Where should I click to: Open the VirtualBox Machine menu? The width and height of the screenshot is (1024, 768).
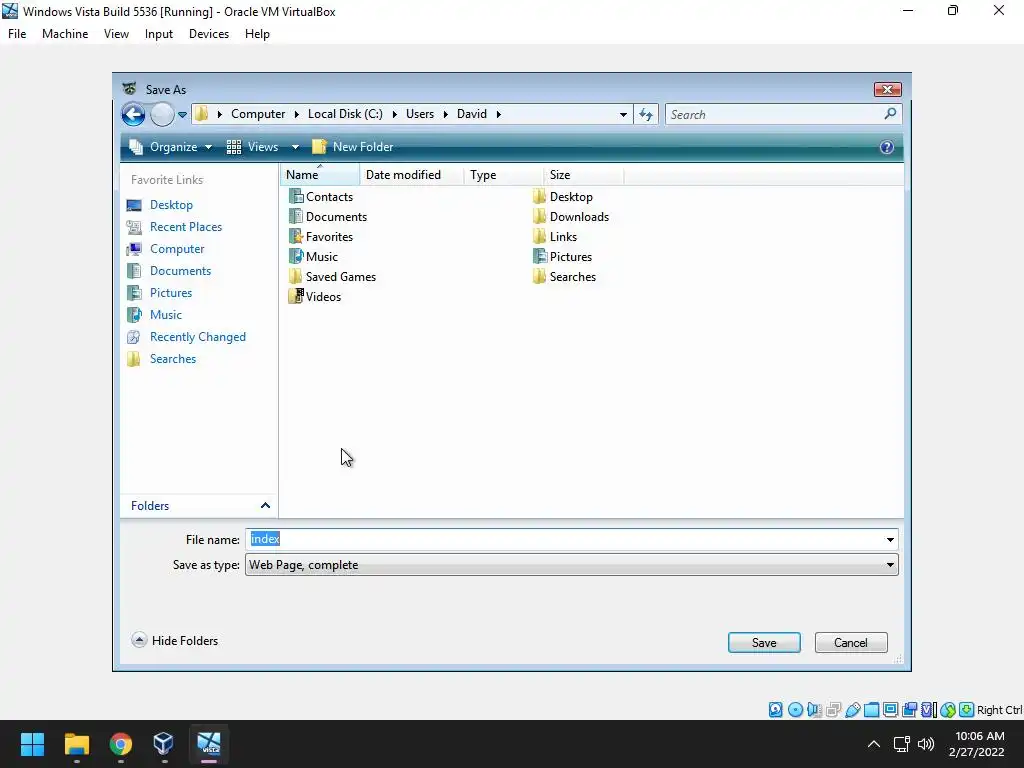click(65, 34)
